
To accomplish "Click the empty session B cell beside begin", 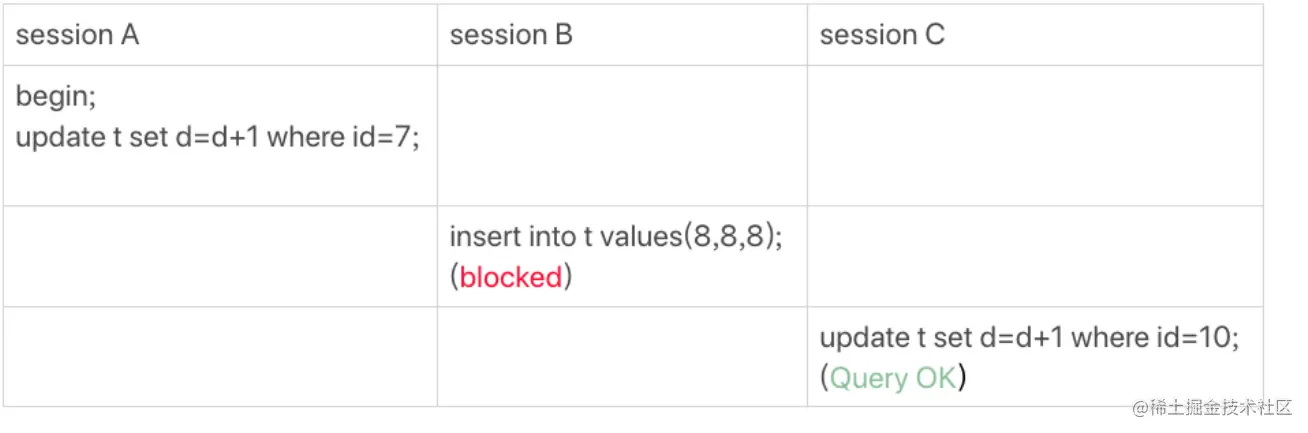I will tap(622, 136).
